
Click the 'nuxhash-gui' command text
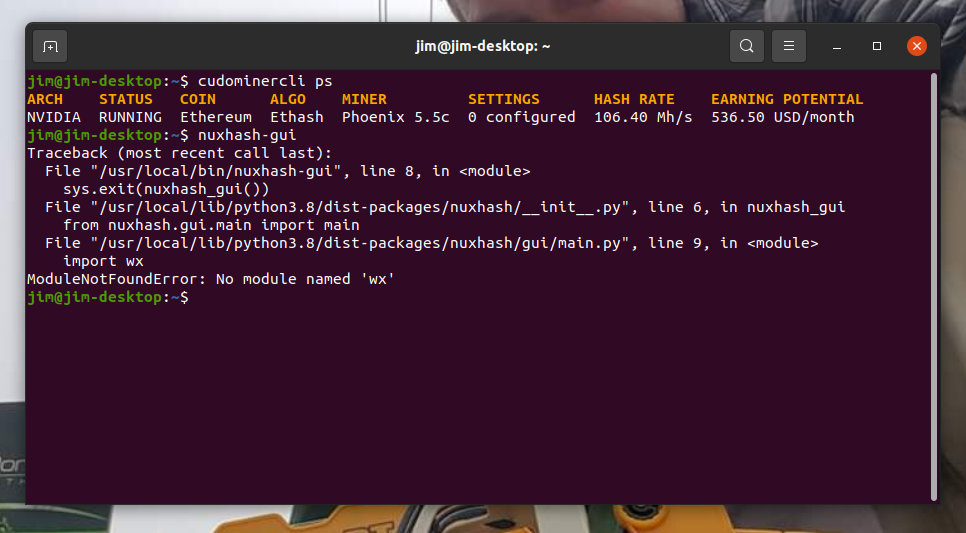pos(247,135)
